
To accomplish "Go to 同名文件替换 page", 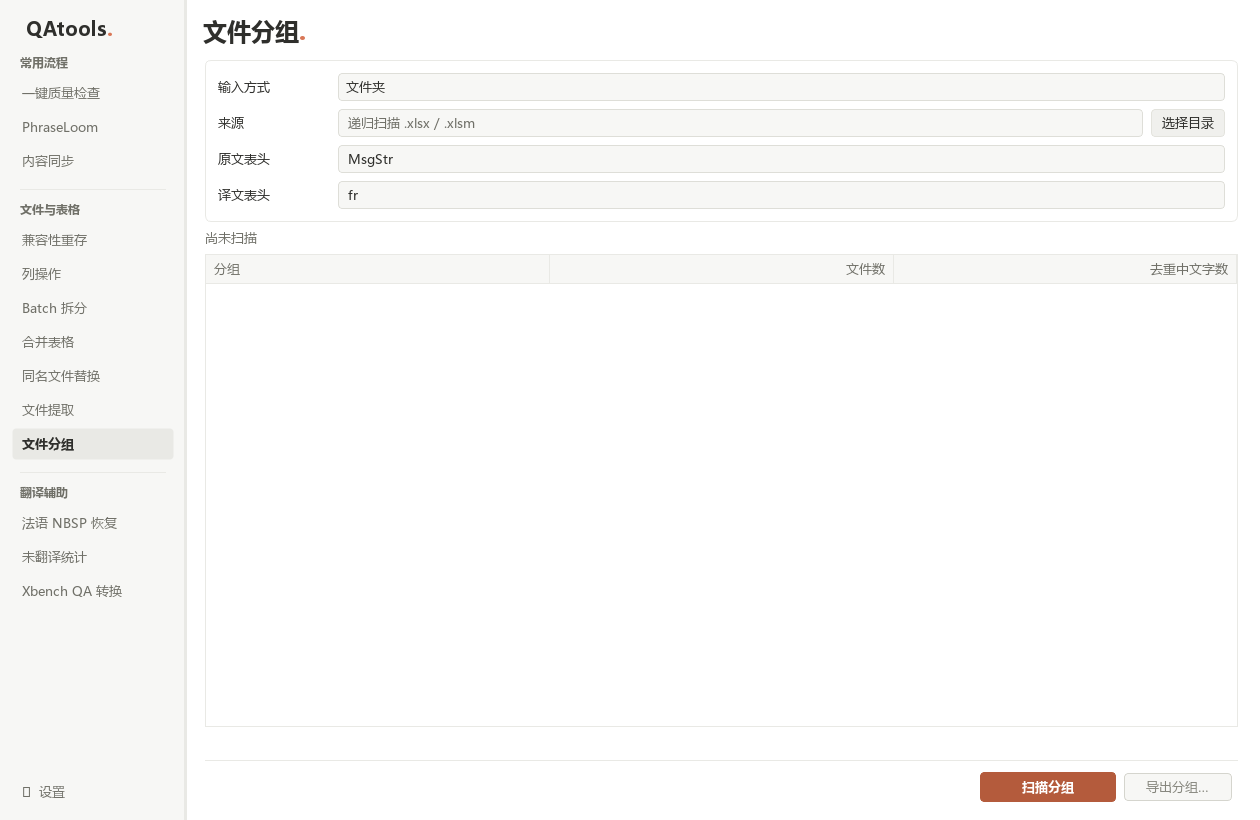I will pyautogui.click(x=93, y=376).
